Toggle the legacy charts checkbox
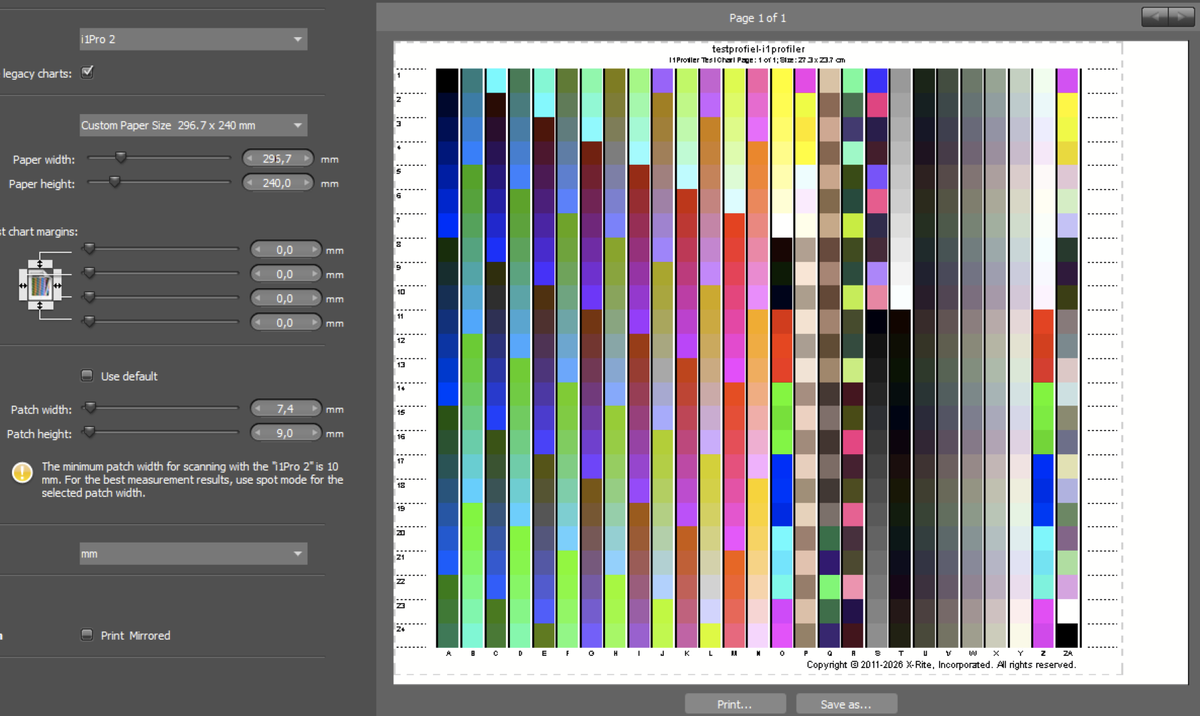Viewport: 1200px width, 716px height. (x=88, y=72)
